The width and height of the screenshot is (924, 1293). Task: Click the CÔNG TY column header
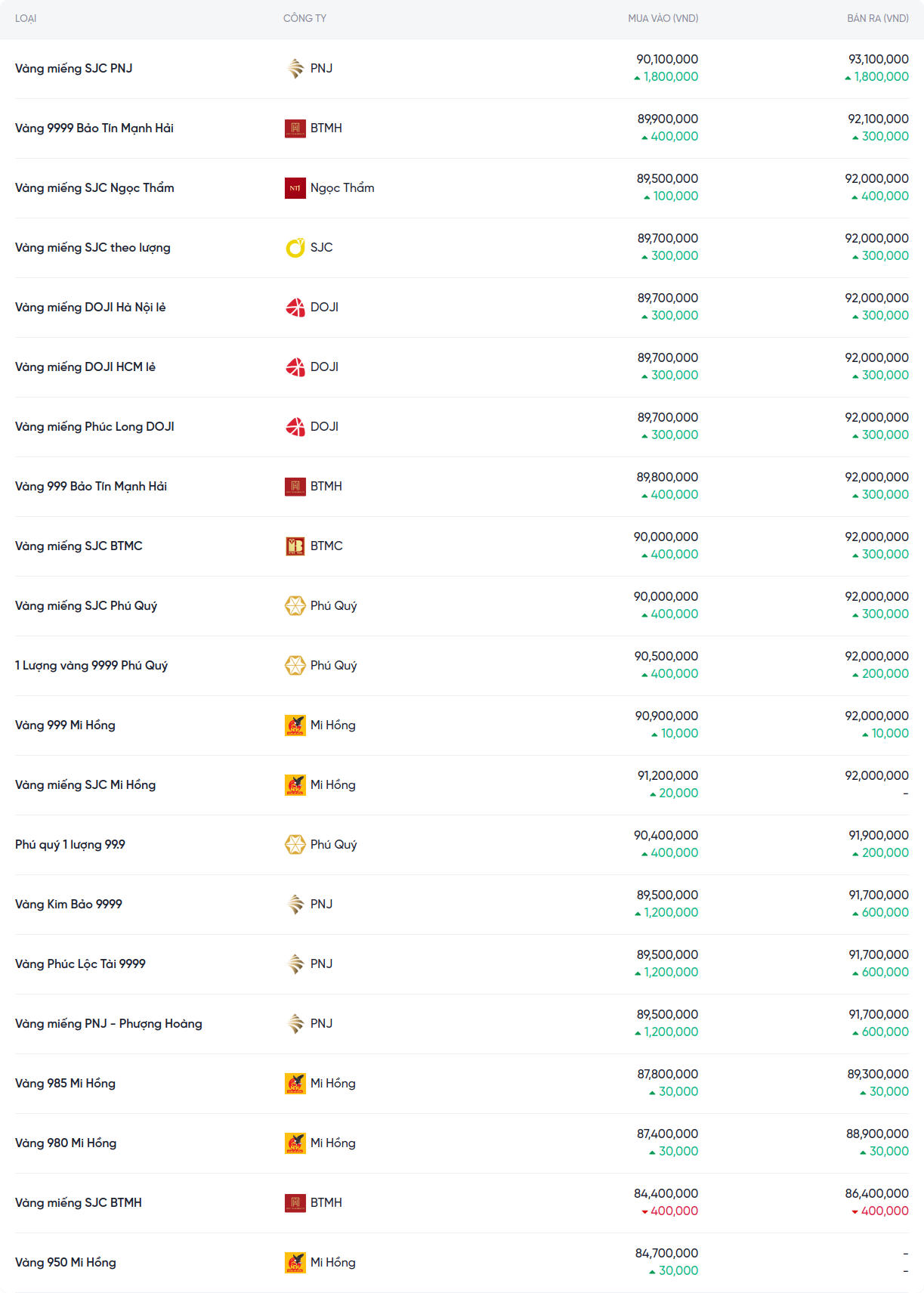pos(304,18)
